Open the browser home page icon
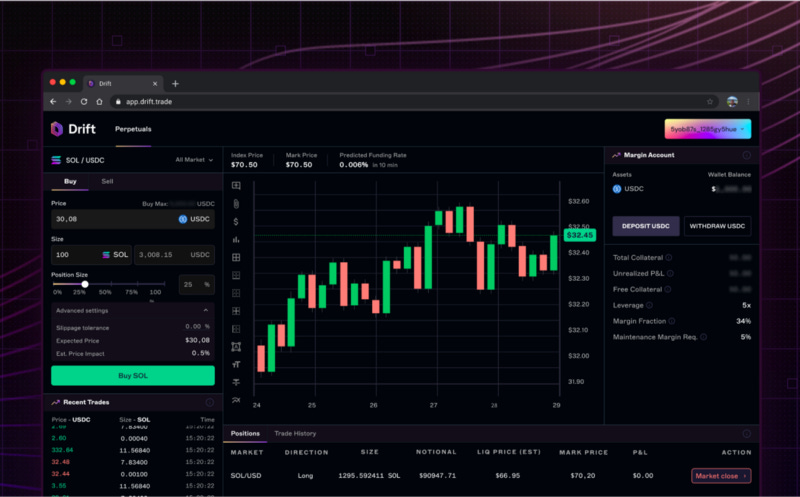Screen dimensions: 800x497 (99, 102)
